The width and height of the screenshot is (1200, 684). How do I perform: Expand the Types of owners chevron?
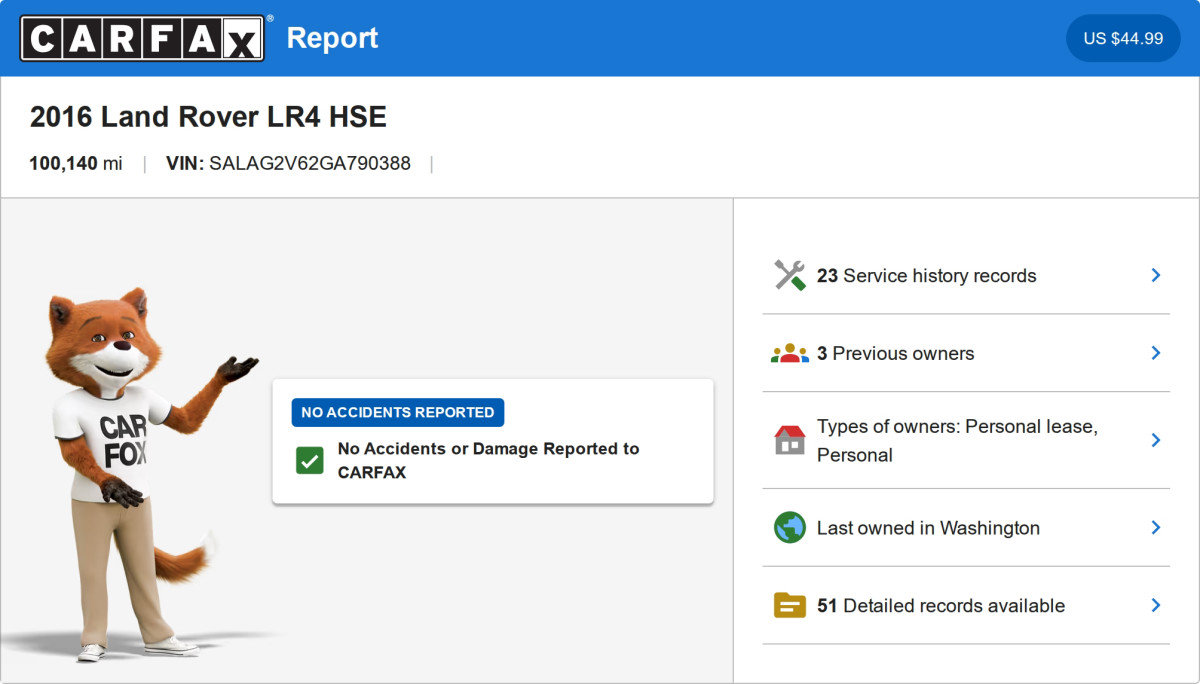click(1155, 440)
